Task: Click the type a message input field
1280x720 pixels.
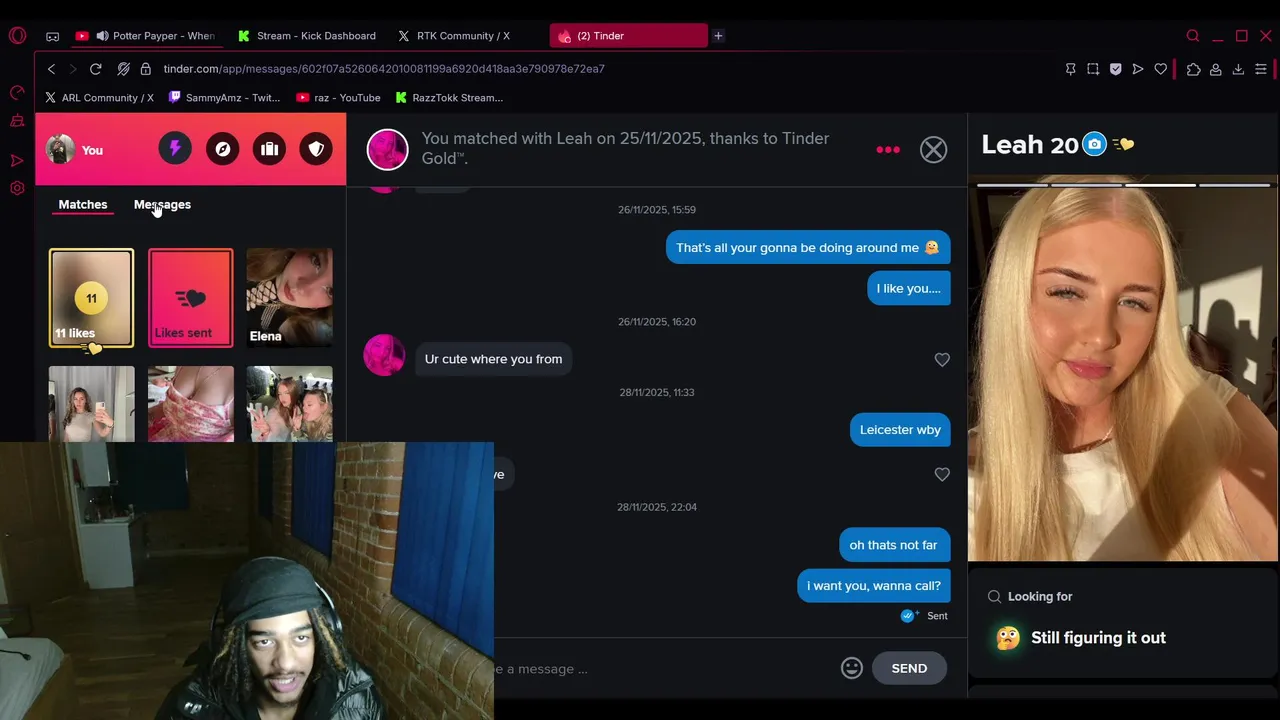Action: tap(660, 669)
